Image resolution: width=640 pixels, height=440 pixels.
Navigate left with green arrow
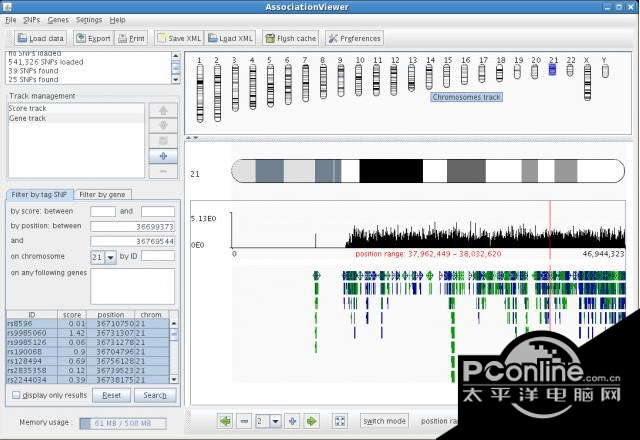coord(225,421)
